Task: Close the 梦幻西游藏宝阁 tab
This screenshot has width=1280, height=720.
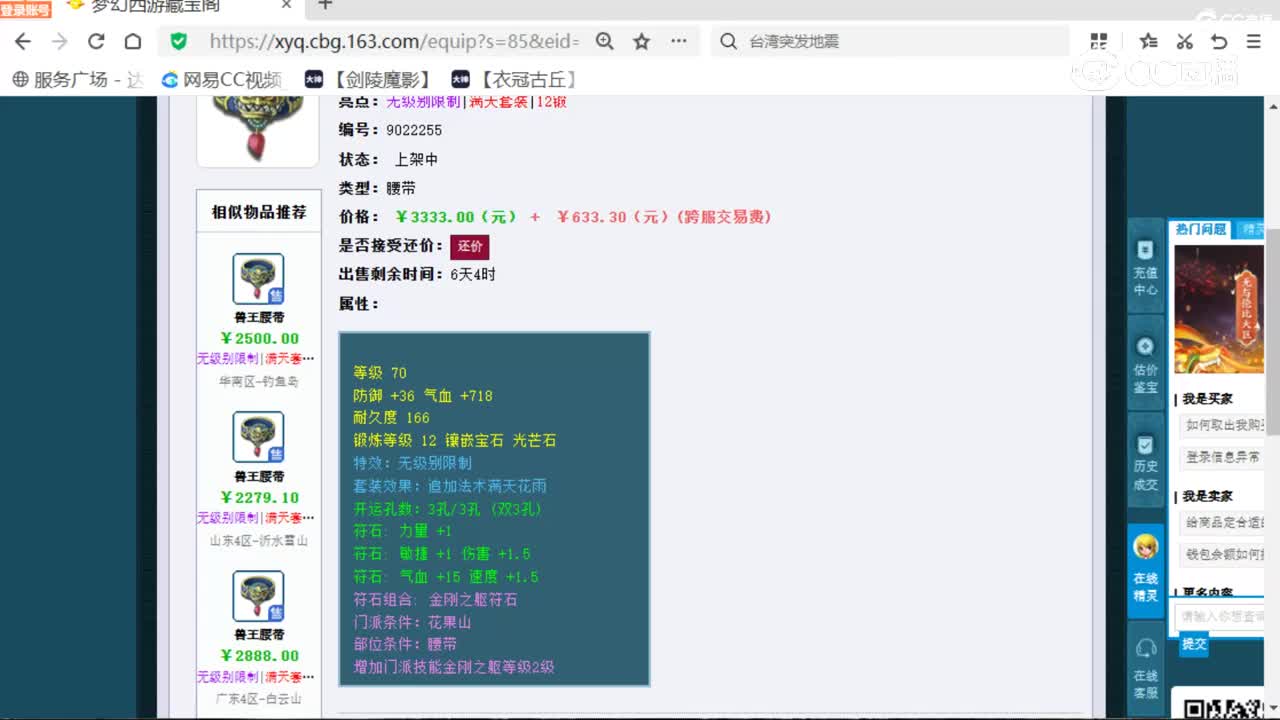Action: [287, 5]
